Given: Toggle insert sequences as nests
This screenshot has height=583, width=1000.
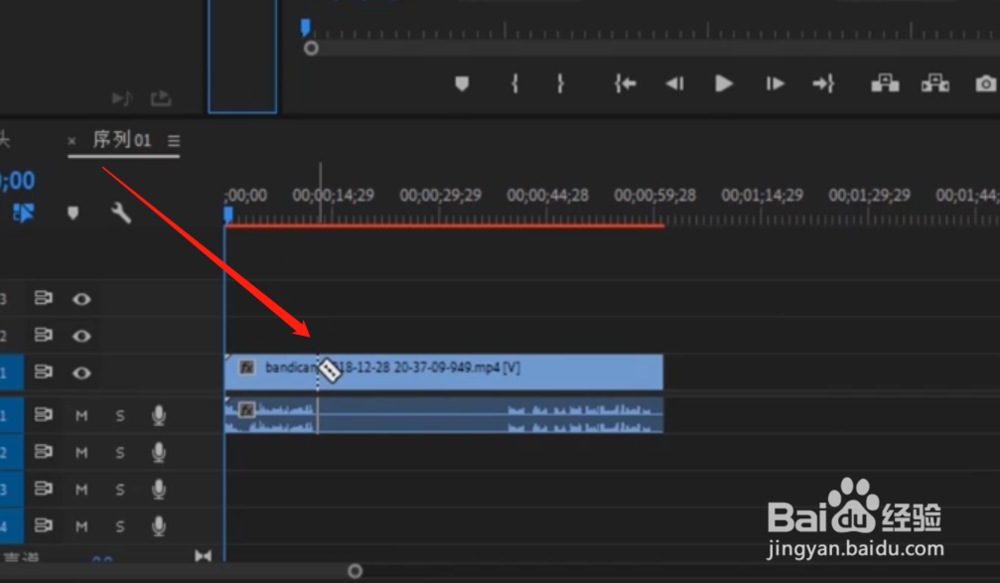Looking at the screenshot, I should 23,213.
